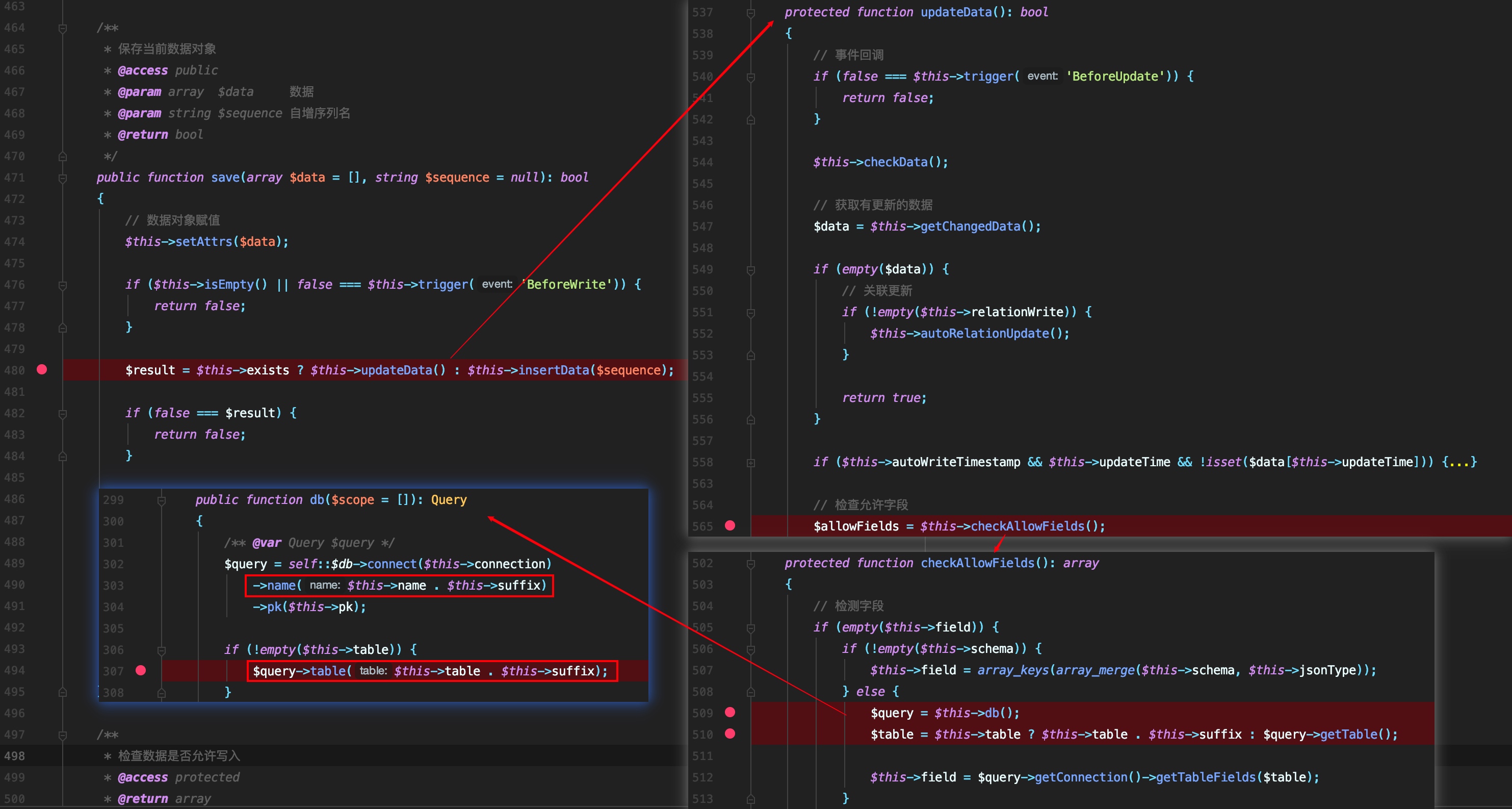Collapse the doc comment starting at line 464
Viewport: 1512px width, 809px height.
click(63, 28)
